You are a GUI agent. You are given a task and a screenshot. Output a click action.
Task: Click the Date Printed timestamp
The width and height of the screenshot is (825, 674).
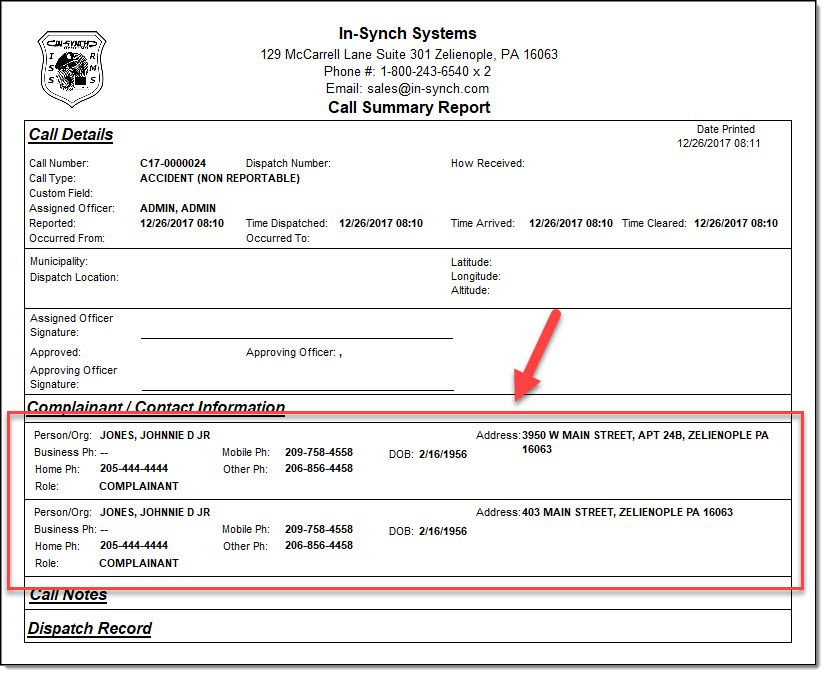click(x=718, y=143)
